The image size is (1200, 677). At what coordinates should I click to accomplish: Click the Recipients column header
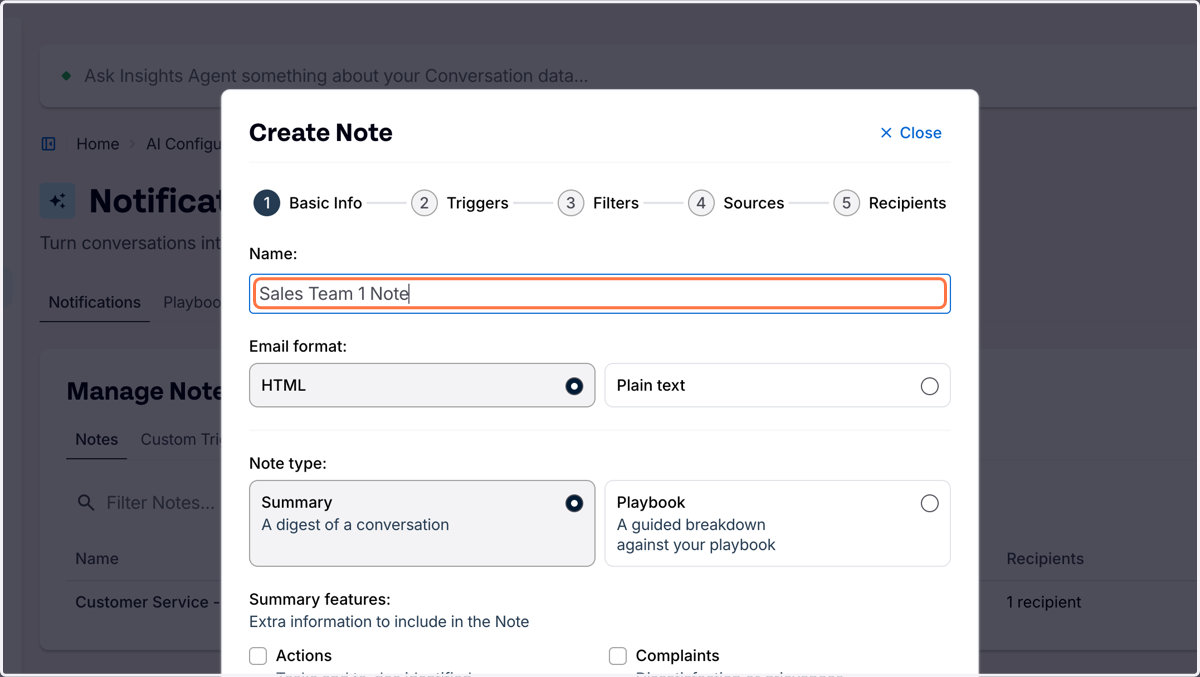(x=1045, y=559)
